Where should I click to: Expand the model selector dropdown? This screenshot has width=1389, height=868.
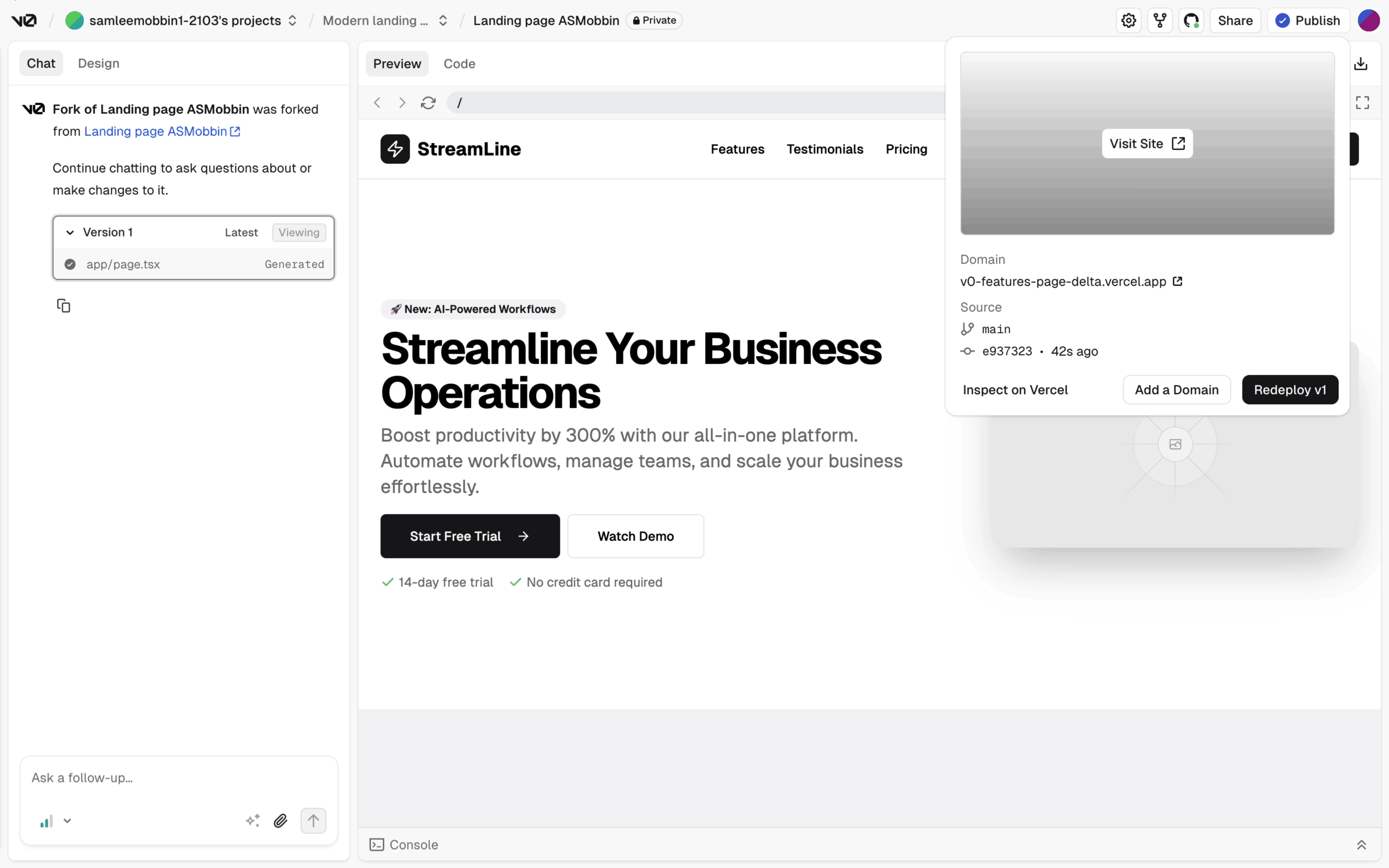tap(67, 820)
